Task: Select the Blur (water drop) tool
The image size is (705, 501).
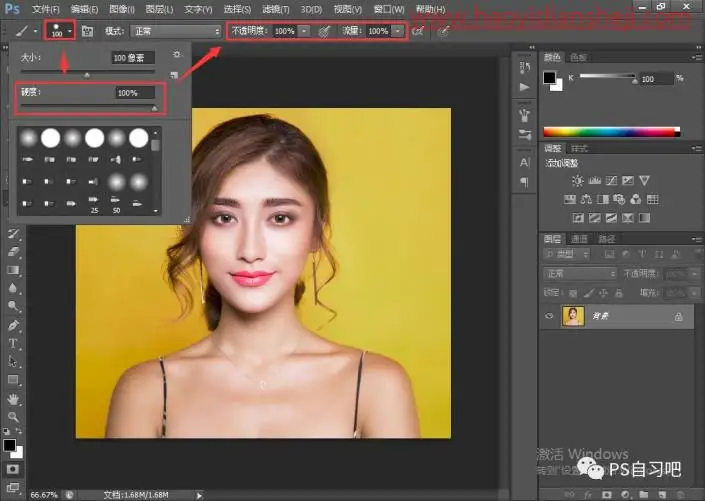Action: pyautogui.click(x=13, y=288)
